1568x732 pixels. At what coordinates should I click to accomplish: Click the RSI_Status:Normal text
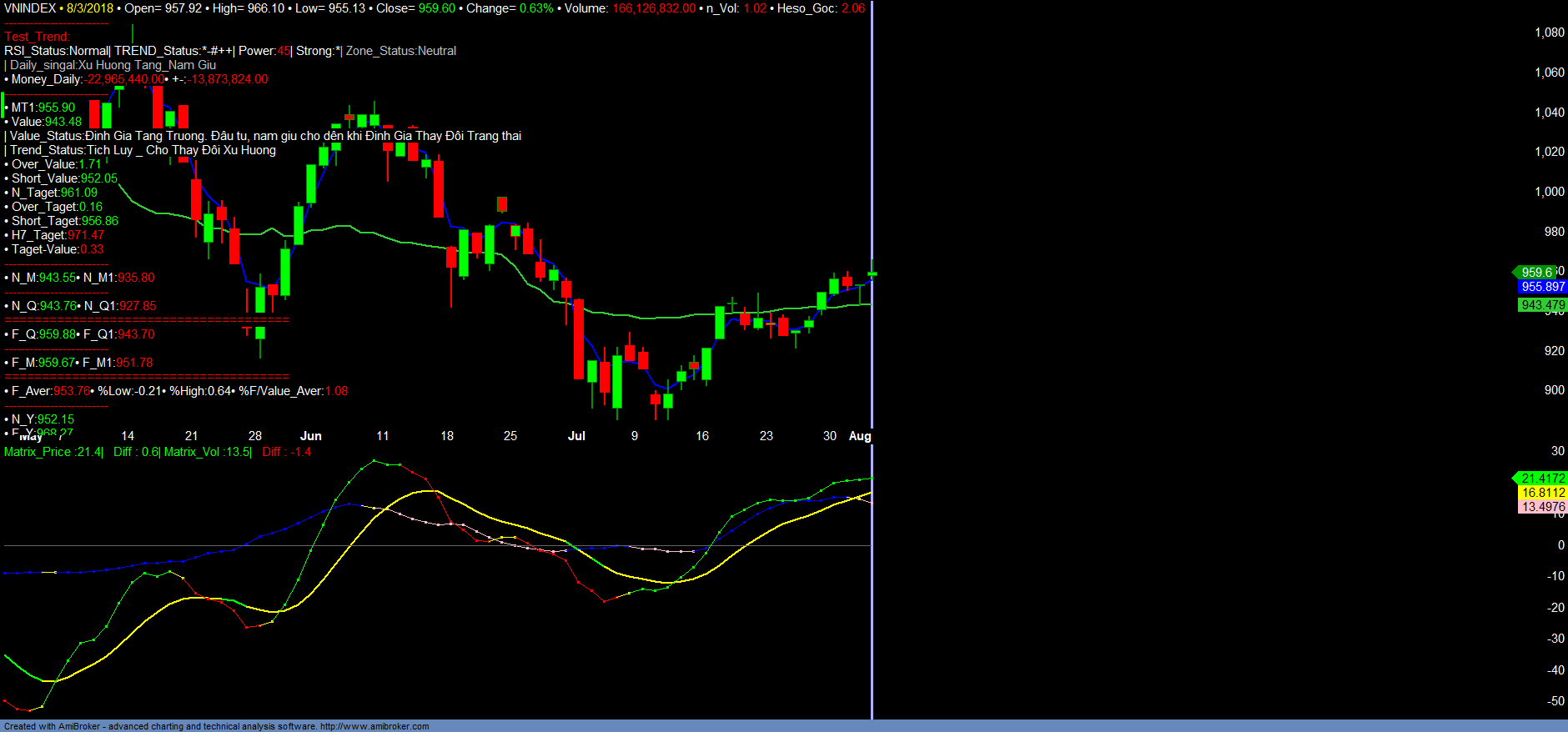pyautogui.click(x=56, y=51)
